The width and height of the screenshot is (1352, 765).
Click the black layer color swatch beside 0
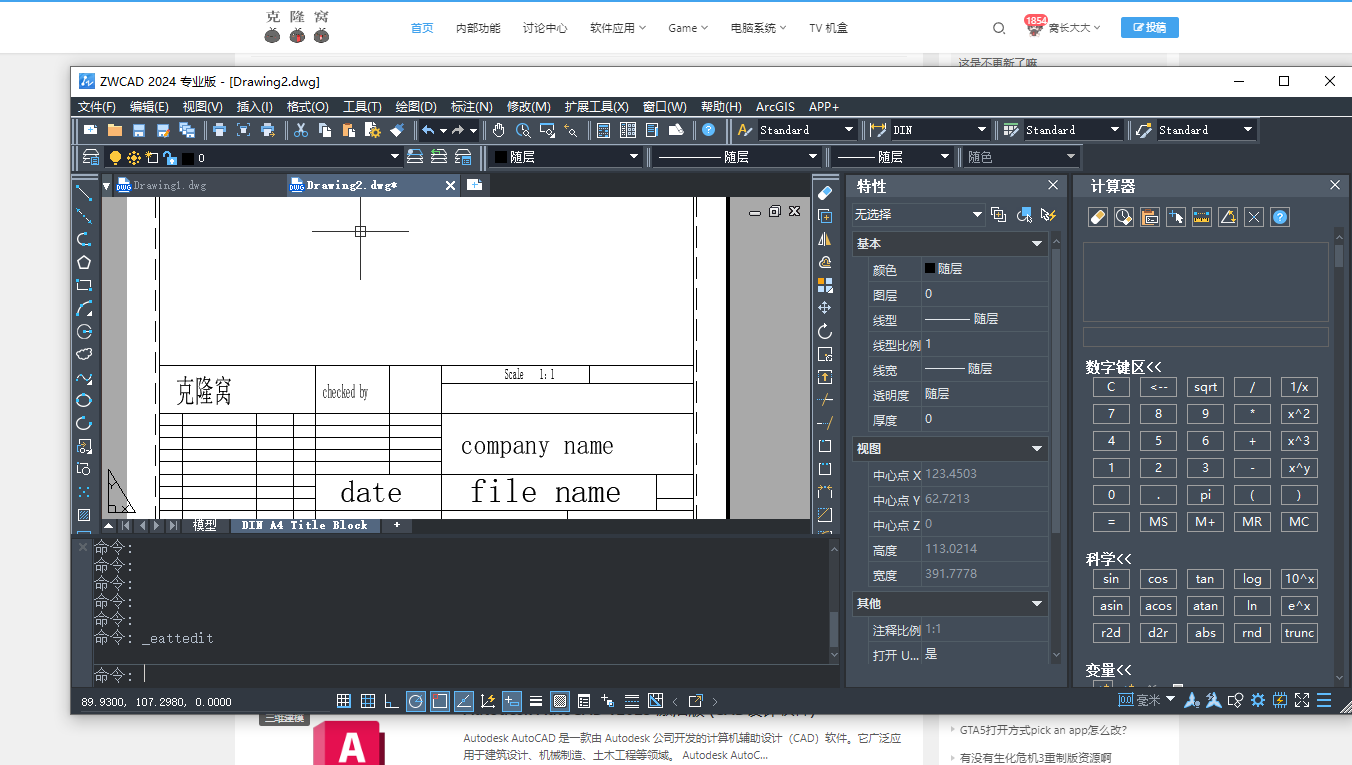(x=189, y=157)
